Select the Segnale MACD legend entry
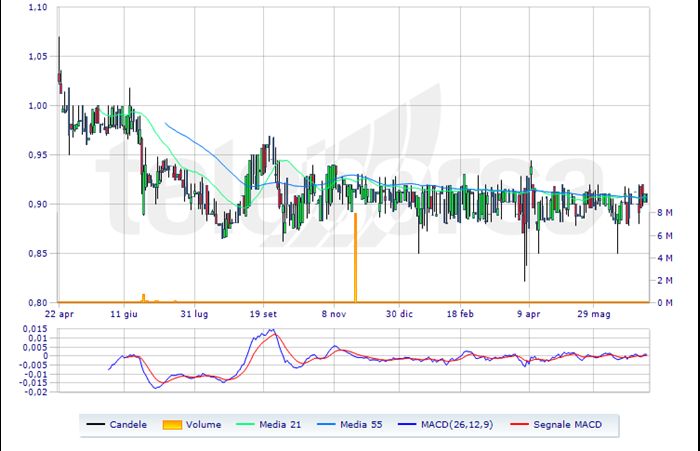700x451 pixels. [x=556, y=424]
